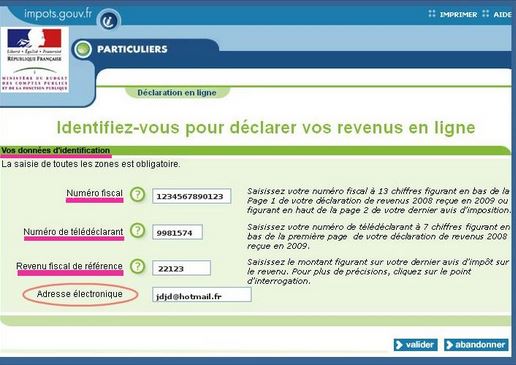This screenshot has height=365, width=516.
Task: Open the AIDE link
Action: pos(502,15)
